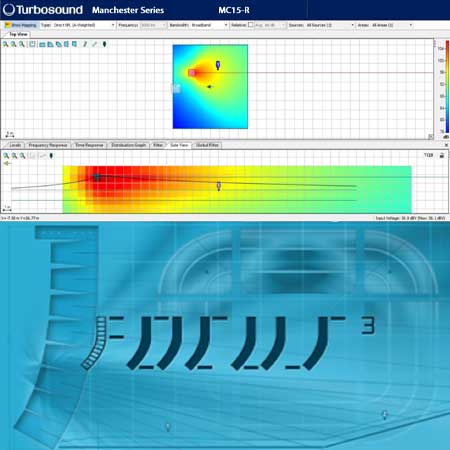Click the small corner icon at top view bottom-right
The width and height of the screenshot is (450, 450).
431,136
